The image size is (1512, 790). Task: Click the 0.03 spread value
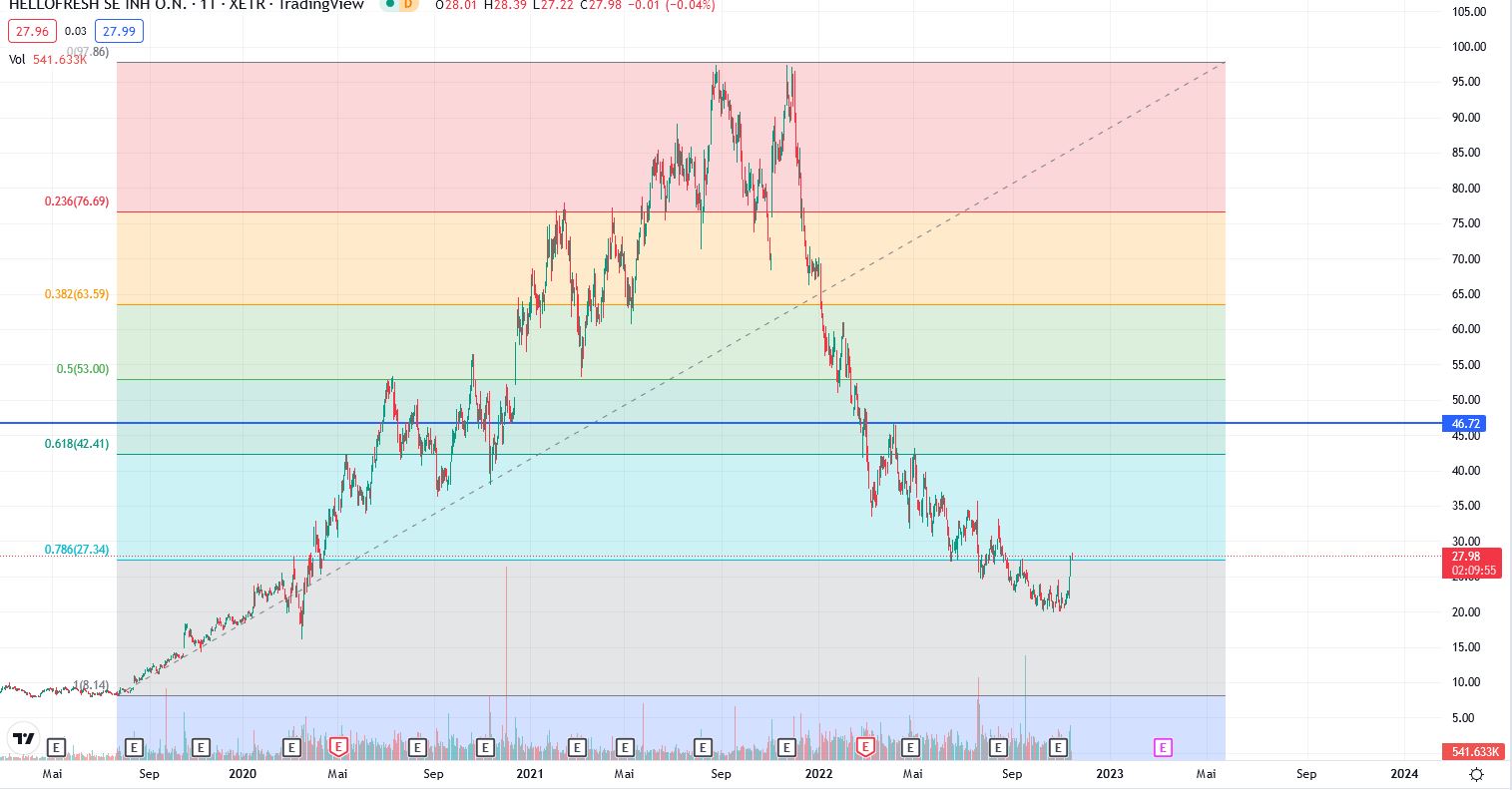[76, 31]
